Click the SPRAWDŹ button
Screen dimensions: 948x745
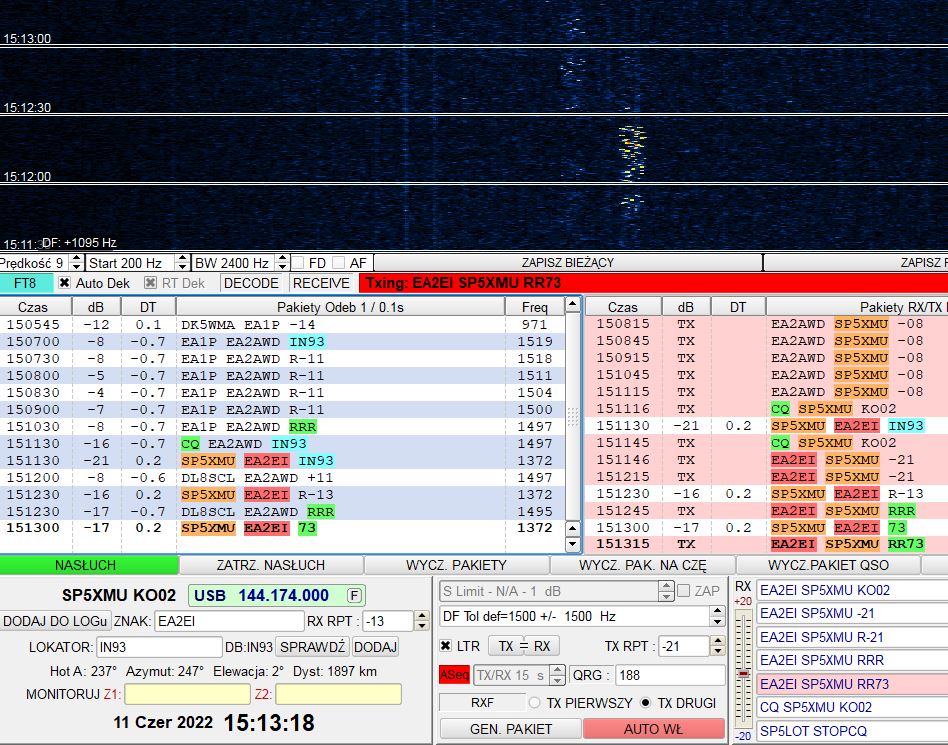point(312,647)
